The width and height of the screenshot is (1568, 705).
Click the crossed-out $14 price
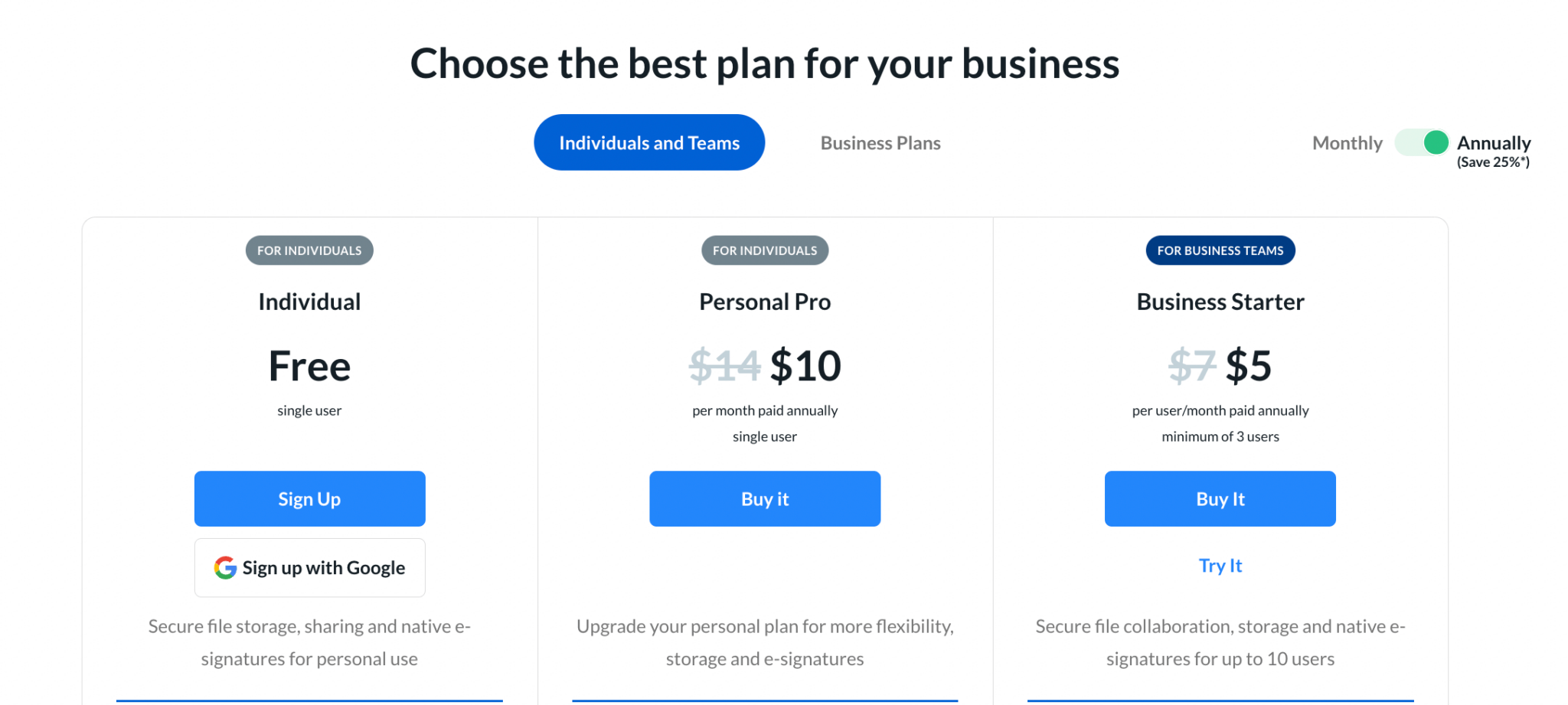(725, 366)
